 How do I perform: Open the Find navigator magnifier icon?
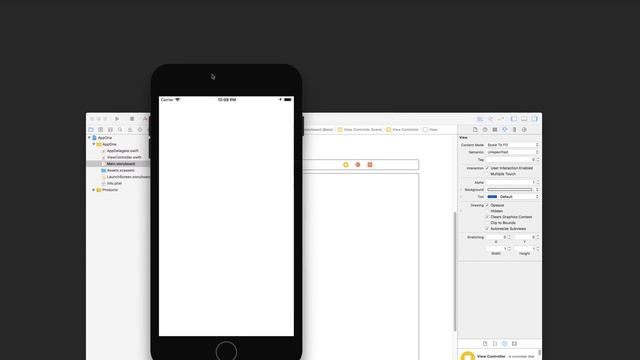(120, 130)
